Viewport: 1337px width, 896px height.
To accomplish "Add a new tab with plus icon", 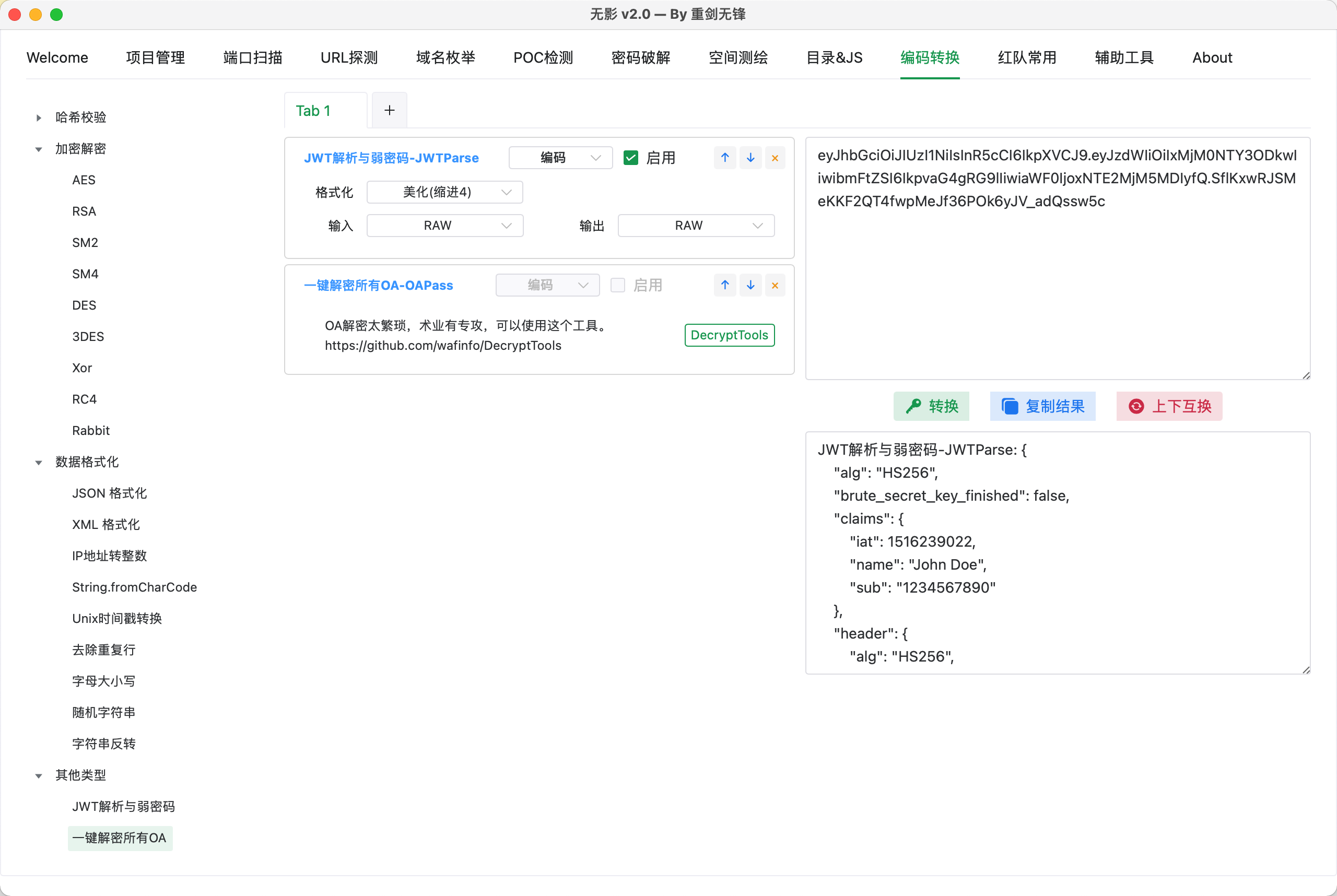I will click(389, 110).
